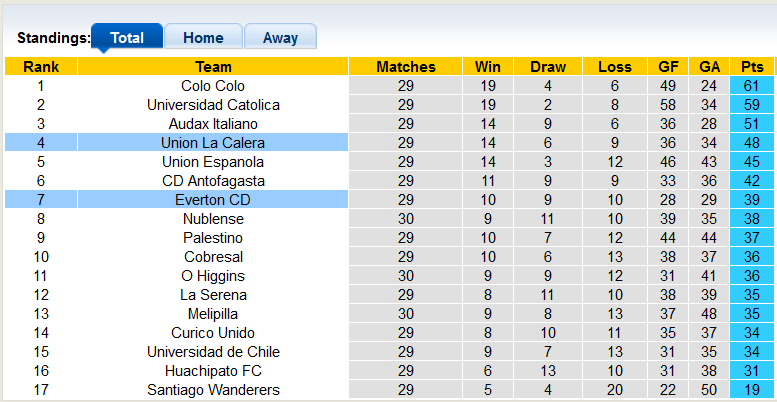Open Palestino team link
The width and height of the screenshot is (777, 402).
point(213,238)
